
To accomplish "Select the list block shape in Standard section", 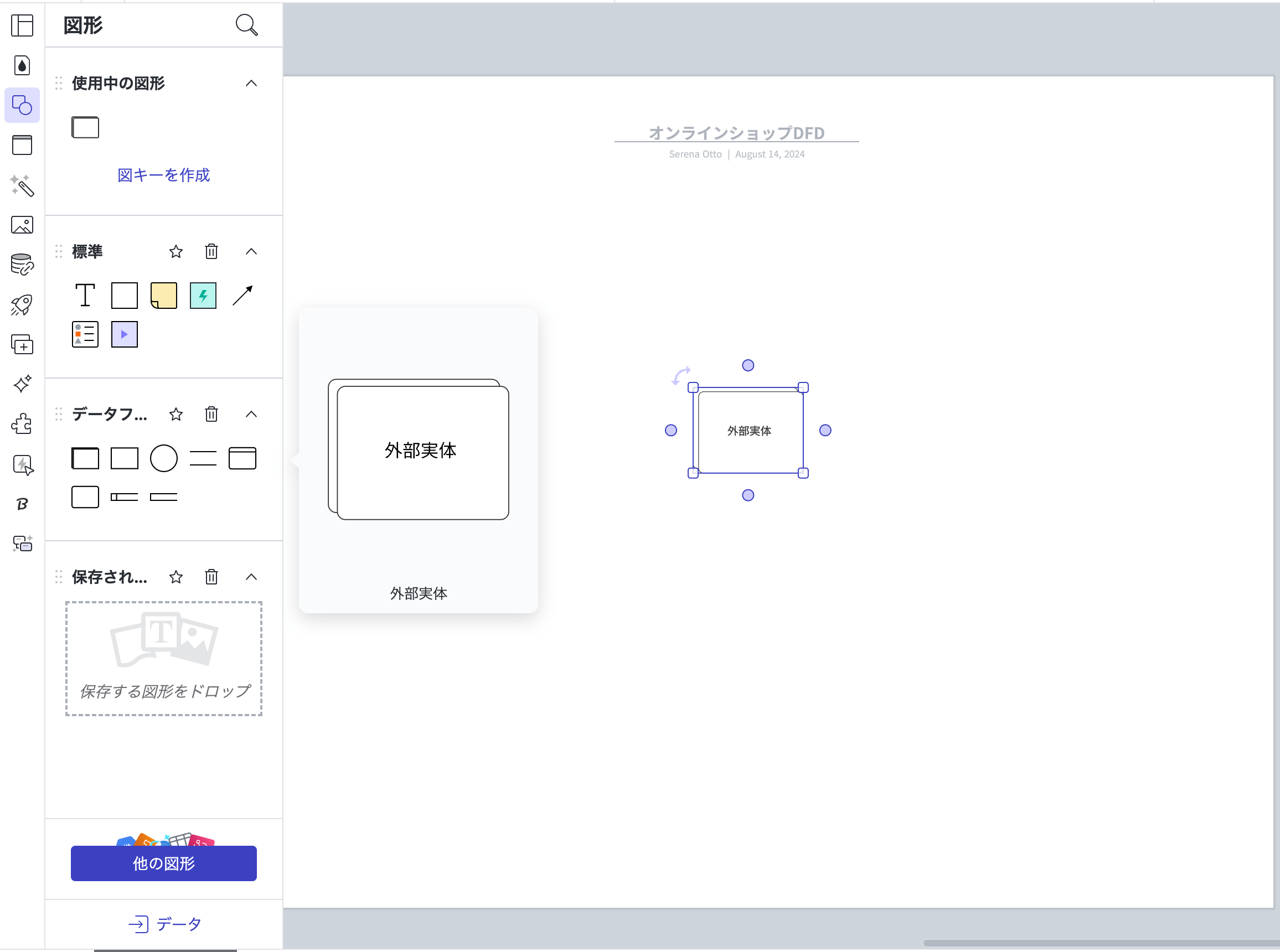I will 85,334.
